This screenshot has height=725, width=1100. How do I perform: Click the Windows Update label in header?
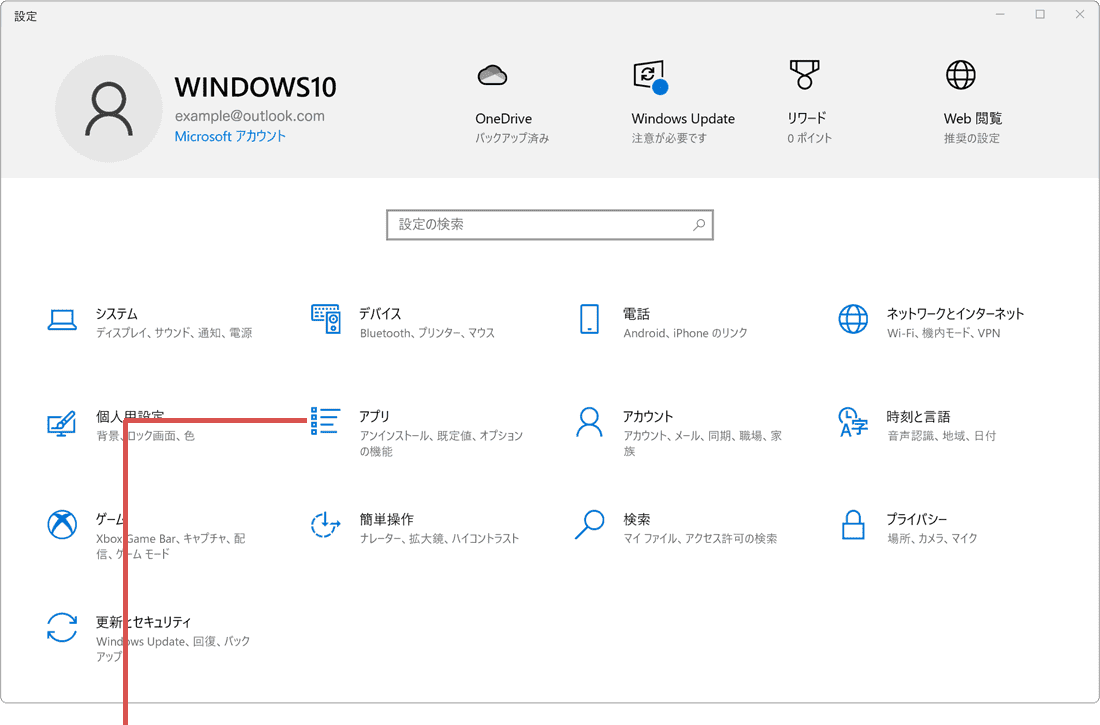pos(683,119)
